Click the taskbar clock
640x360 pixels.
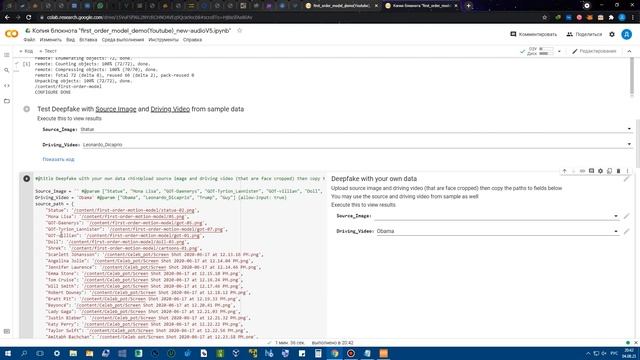coord(629,353)
